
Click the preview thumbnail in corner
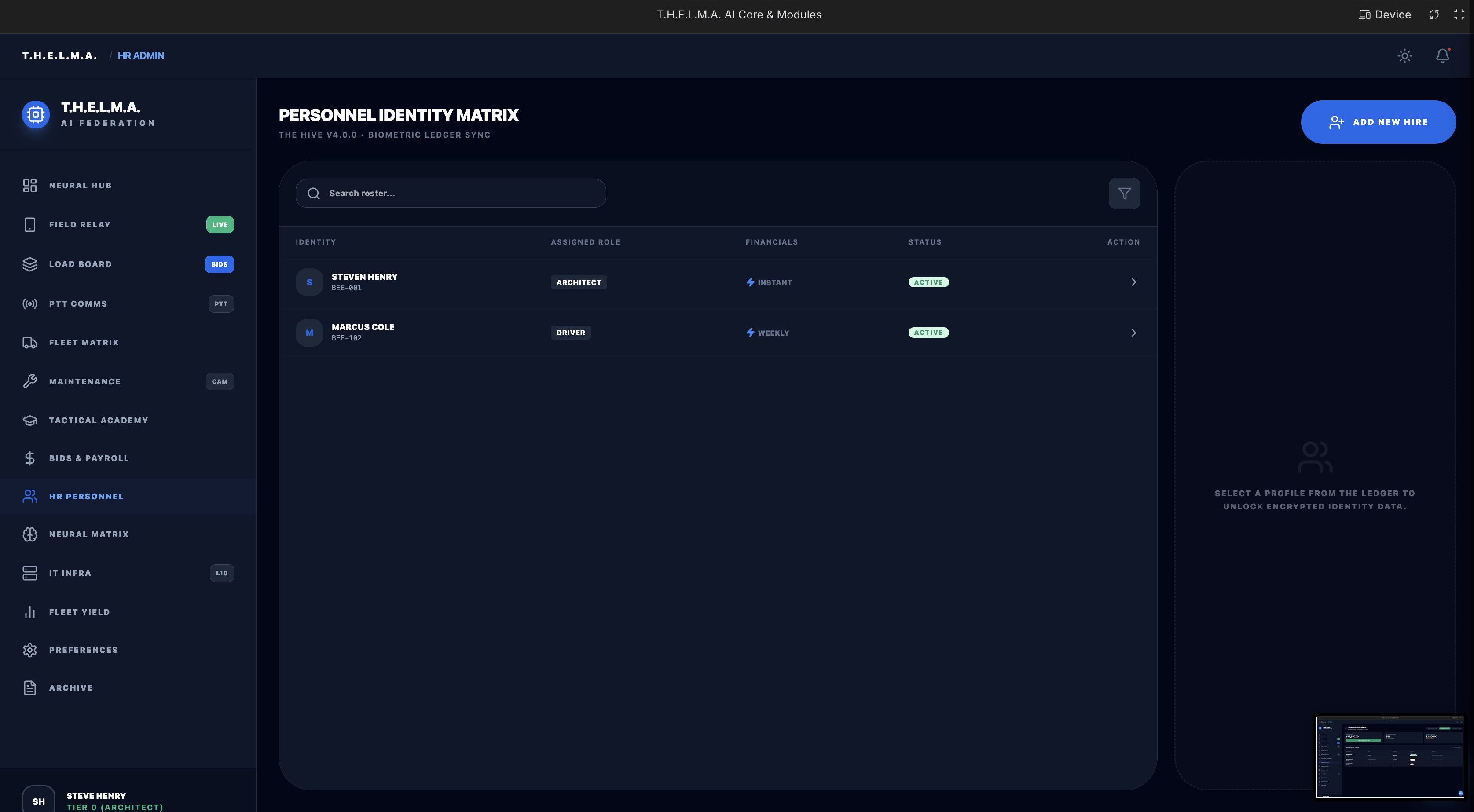[x=1390, y=757]
